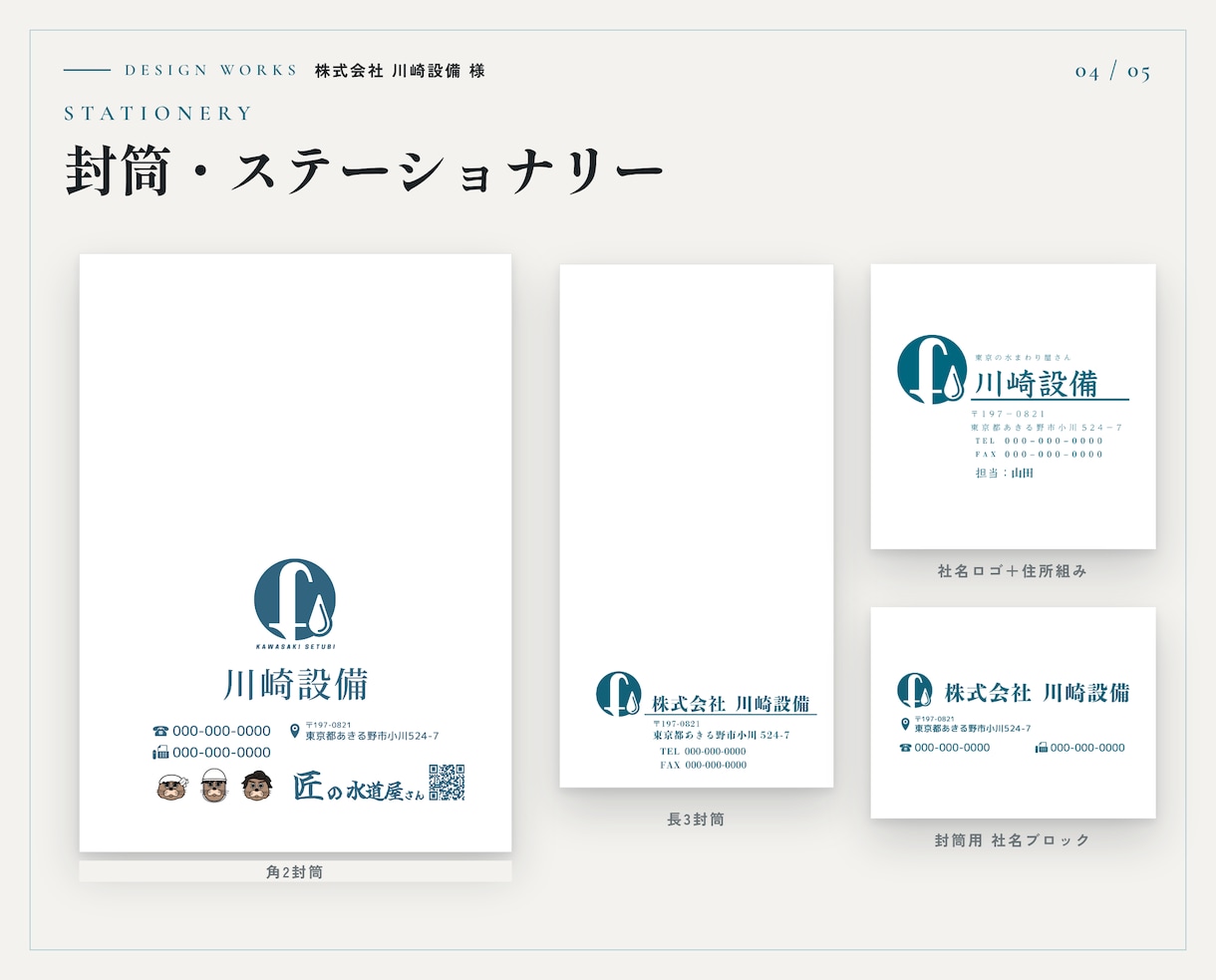The height and width of the screenshot is (980, 1216).
Task: Click the otter mascot wearing a white helmet
Action: coord(214,787)
